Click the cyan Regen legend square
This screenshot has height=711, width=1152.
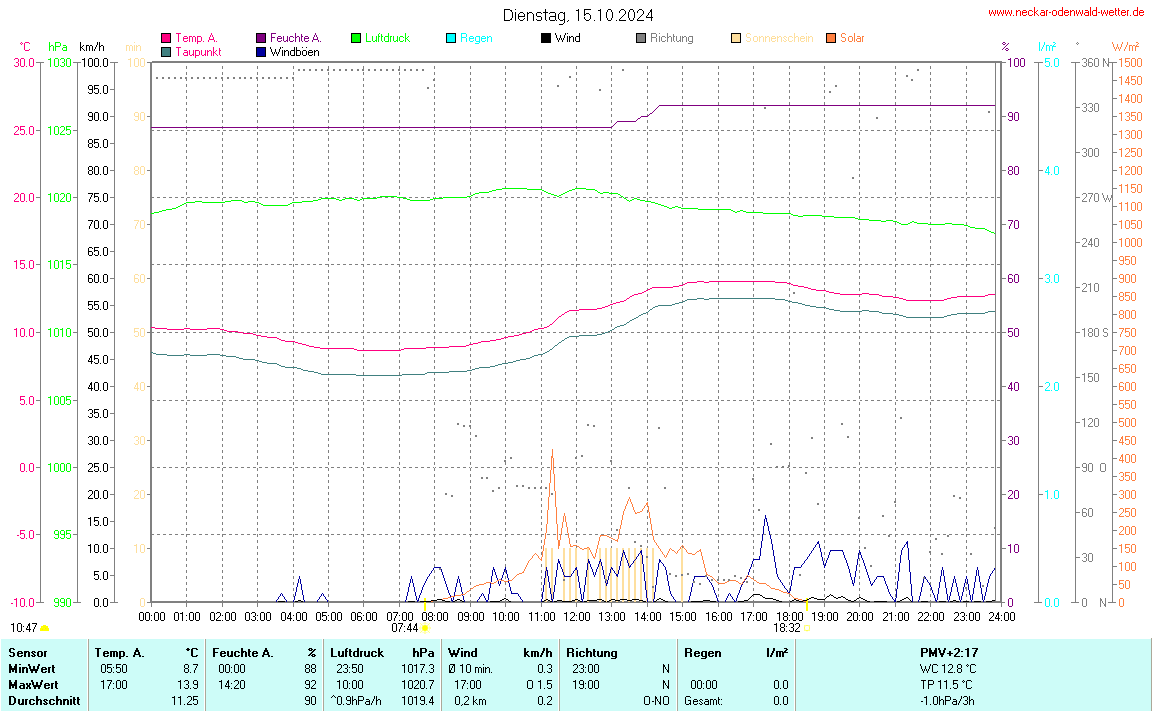451,38
